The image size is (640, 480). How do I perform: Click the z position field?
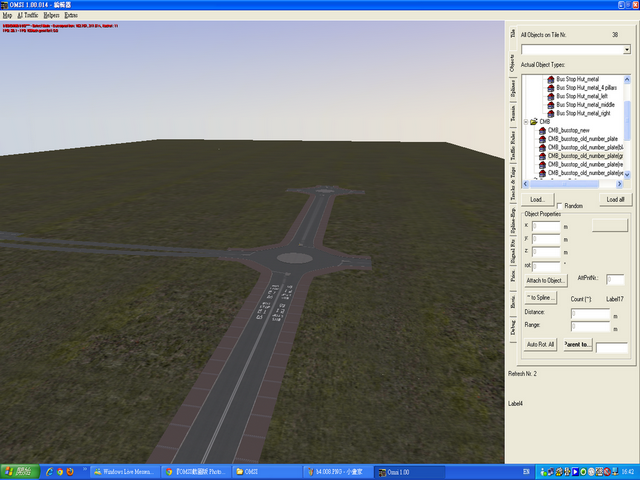tap(546, 252)
